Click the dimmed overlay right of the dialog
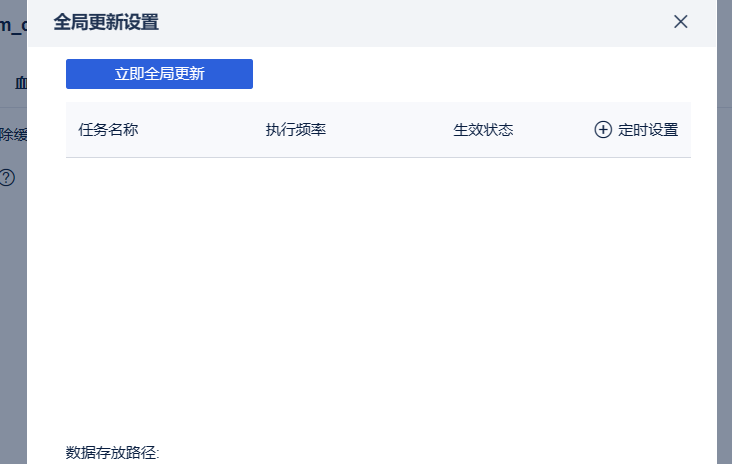 coord(725,233)
